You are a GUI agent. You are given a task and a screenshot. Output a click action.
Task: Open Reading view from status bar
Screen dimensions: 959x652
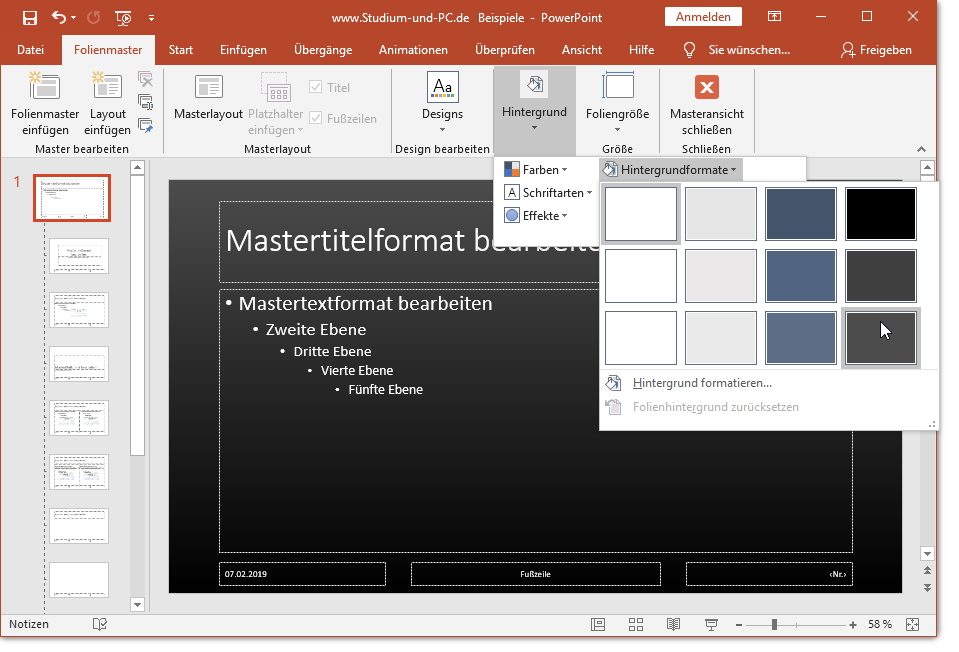[x=673, y=624]
